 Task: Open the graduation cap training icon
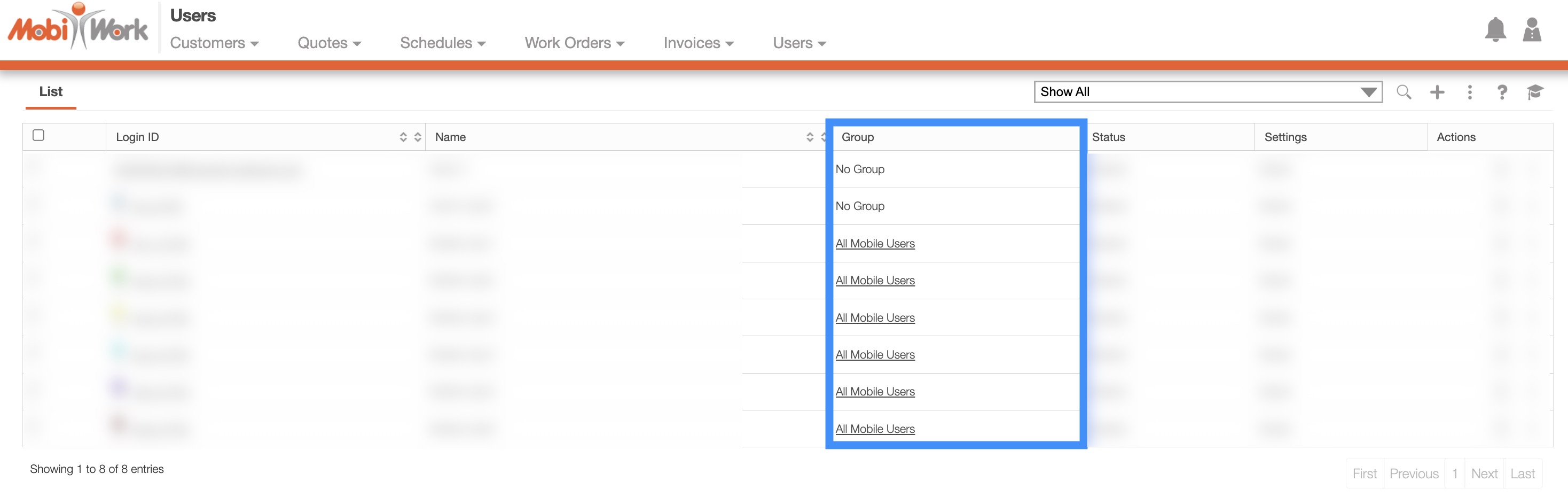(1534, 92)
